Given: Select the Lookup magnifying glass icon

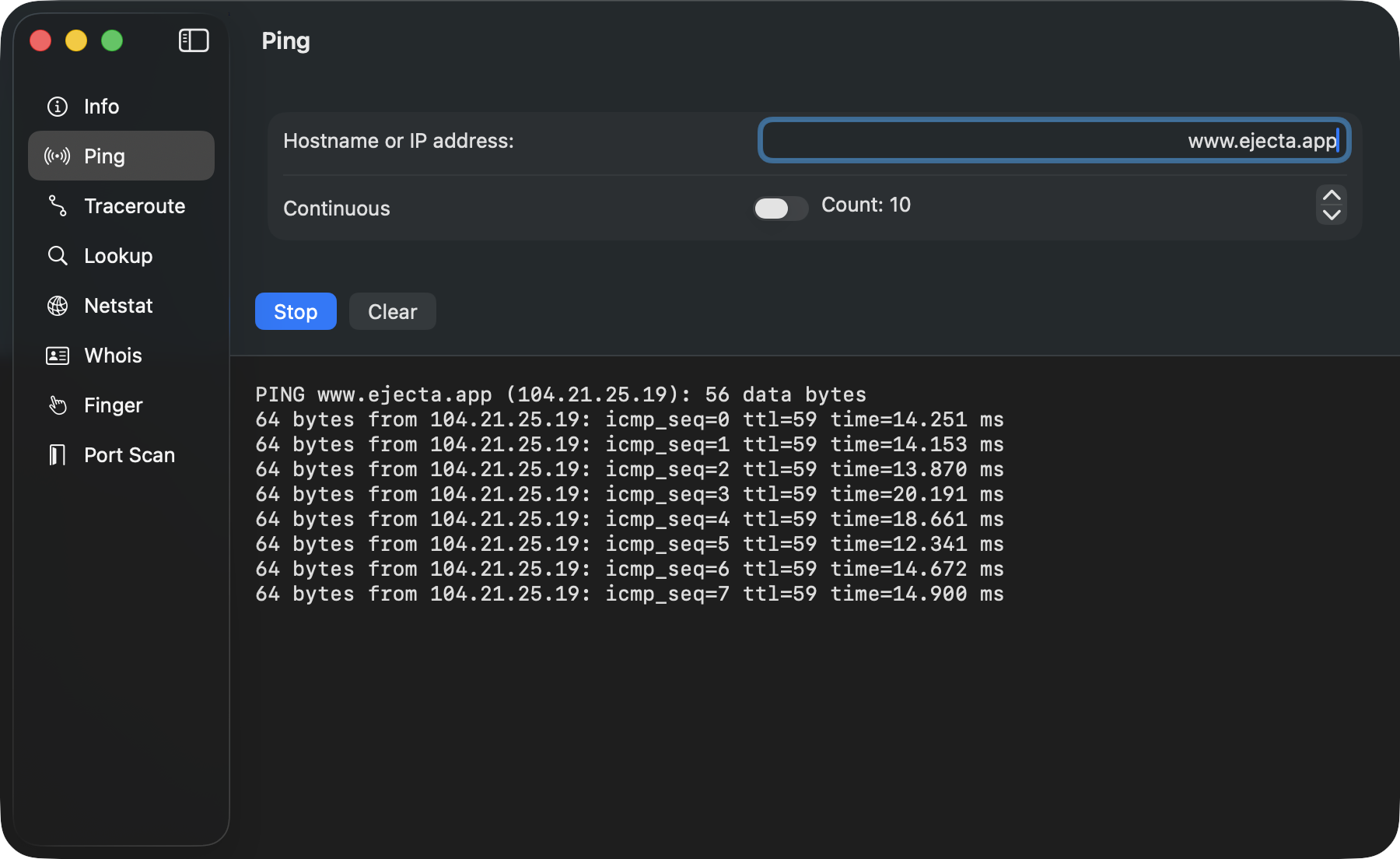Looking at the screenshot, I should tap(57, 255).
